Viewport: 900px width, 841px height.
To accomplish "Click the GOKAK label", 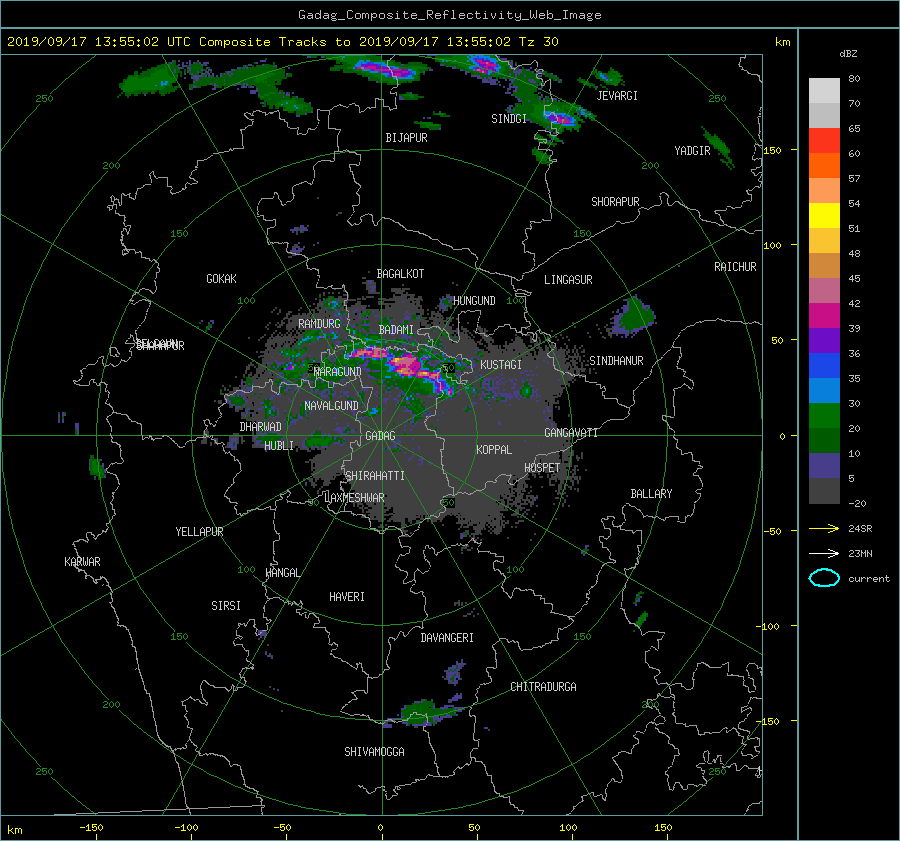I will click(x=221, y=278).
